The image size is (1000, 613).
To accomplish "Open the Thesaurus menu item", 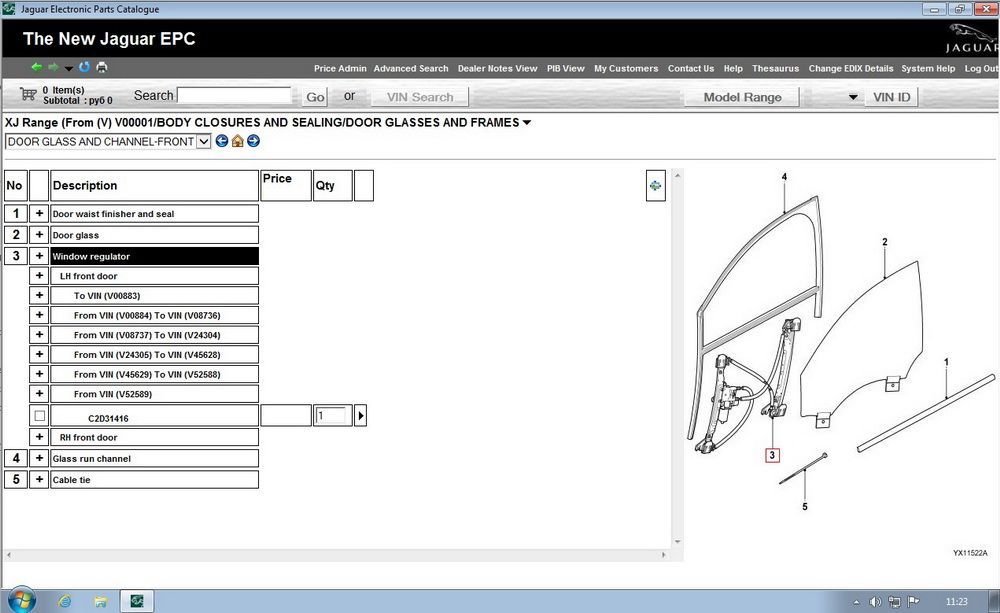I will pos(775,68).
